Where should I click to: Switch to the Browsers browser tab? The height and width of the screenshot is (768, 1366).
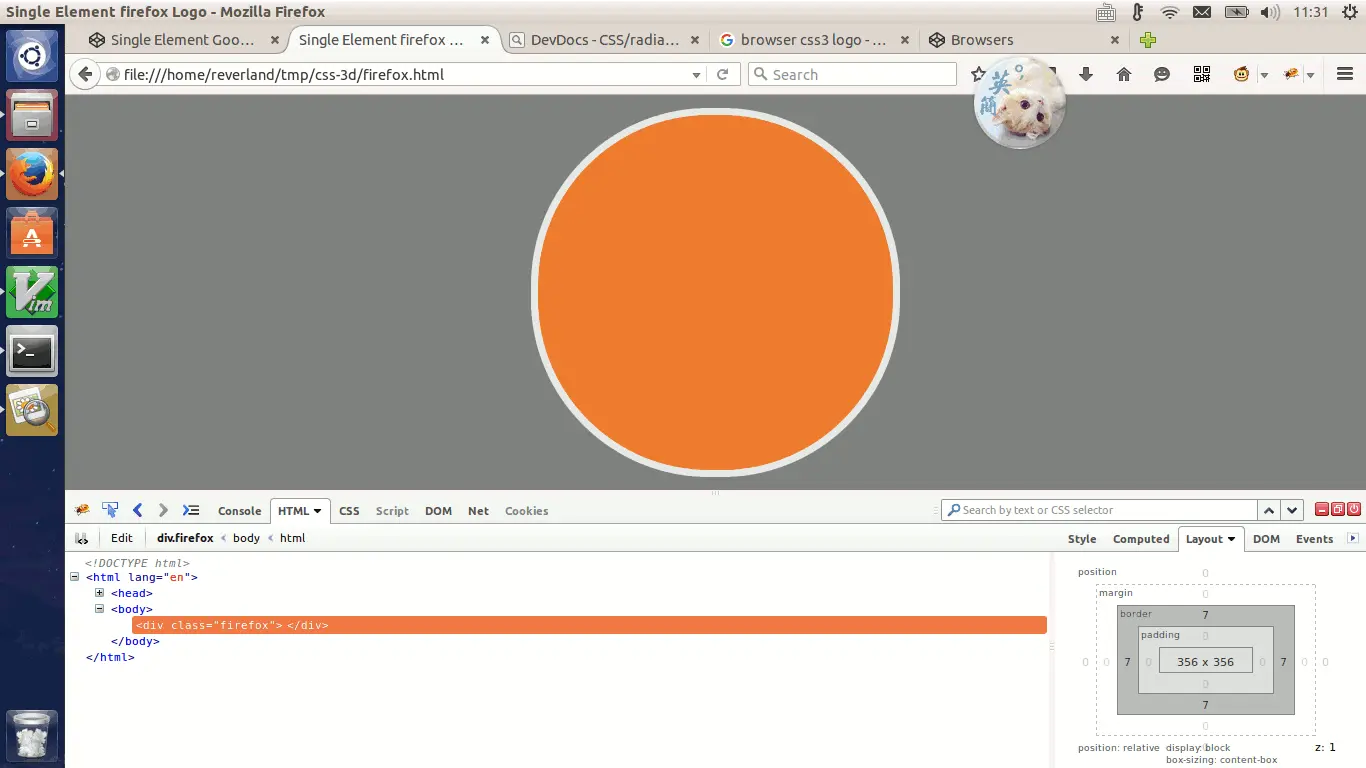click(x=1024, y=40)
